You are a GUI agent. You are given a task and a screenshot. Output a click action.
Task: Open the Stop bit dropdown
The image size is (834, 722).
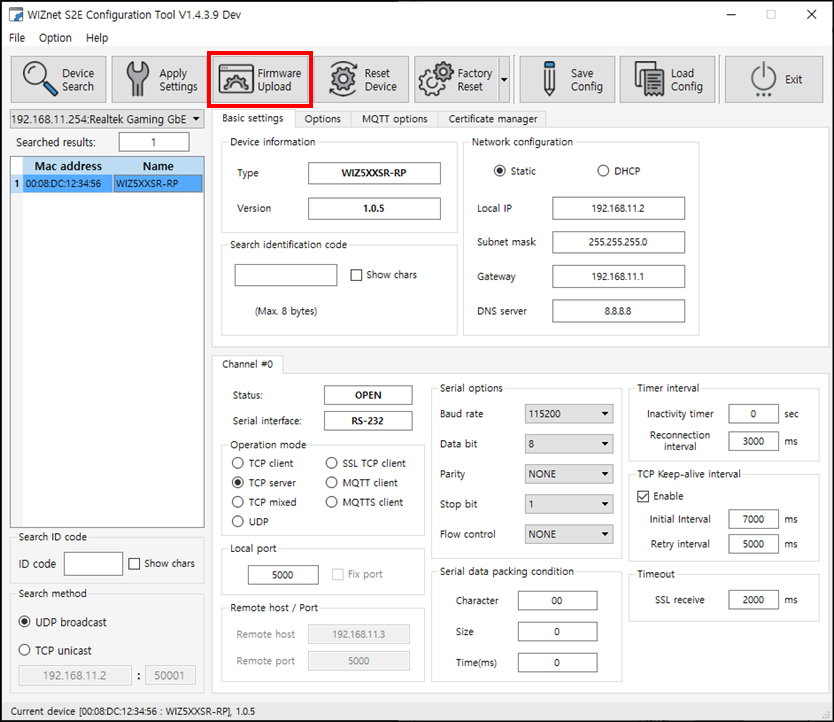tap(569, 504)
